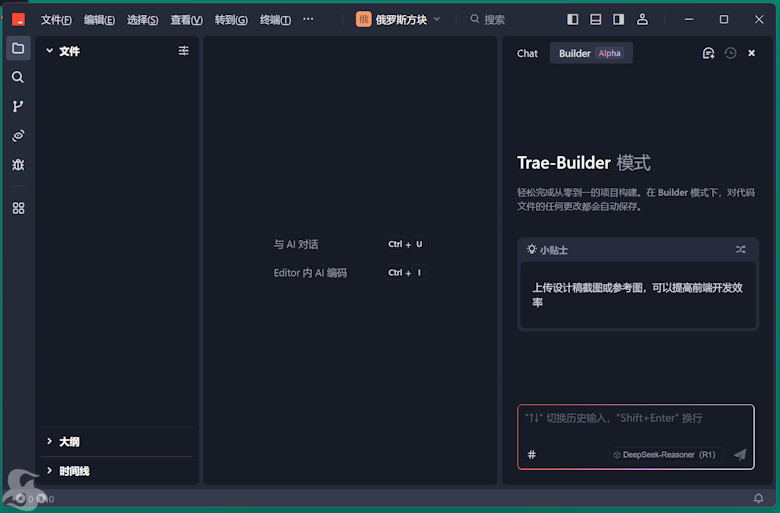
Task: Minimize the Trae window
Action: tap(688, 19)
